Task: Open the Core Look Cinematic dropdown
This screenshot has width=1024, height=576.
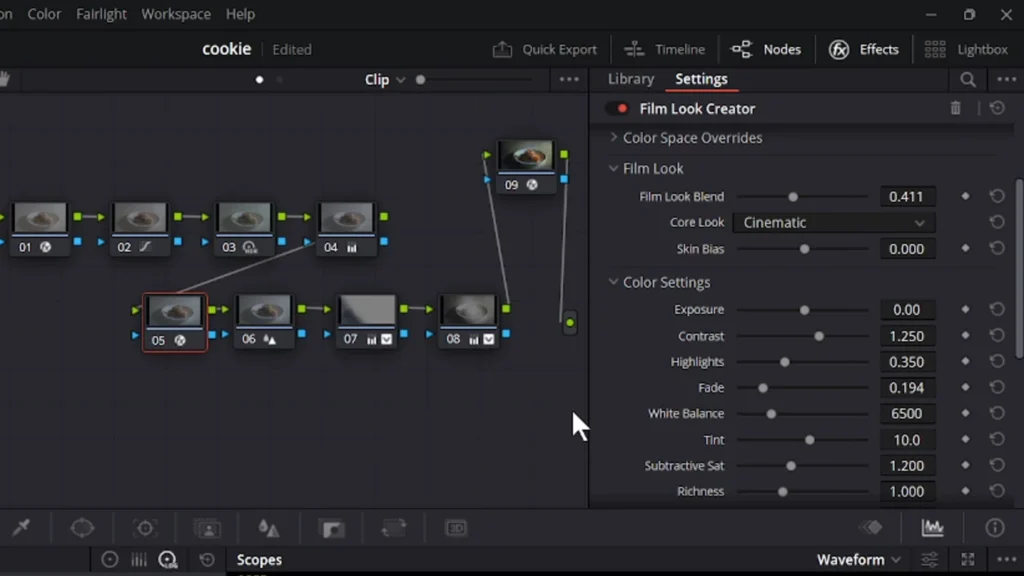Action: coord(833,223)
